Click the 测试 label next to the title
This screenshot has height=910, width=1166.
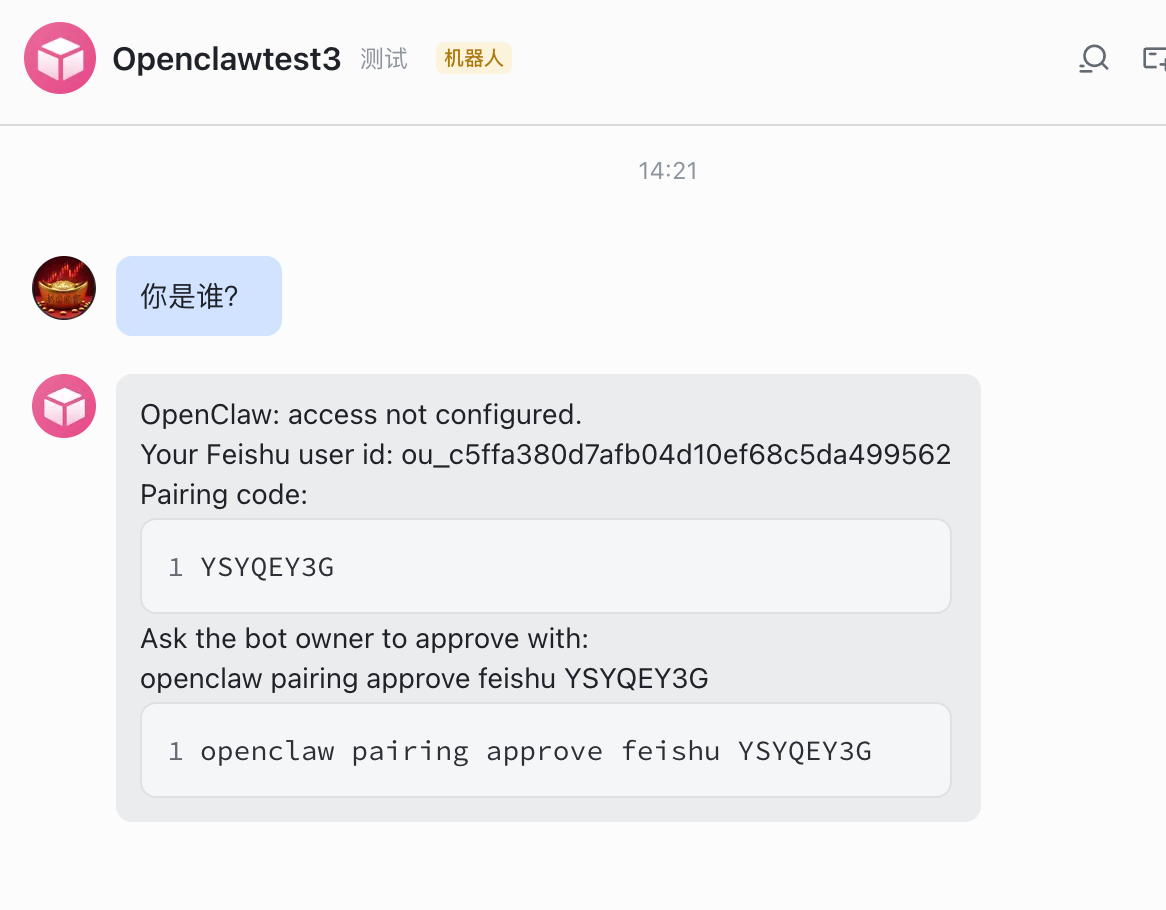[x=384, y=59]
